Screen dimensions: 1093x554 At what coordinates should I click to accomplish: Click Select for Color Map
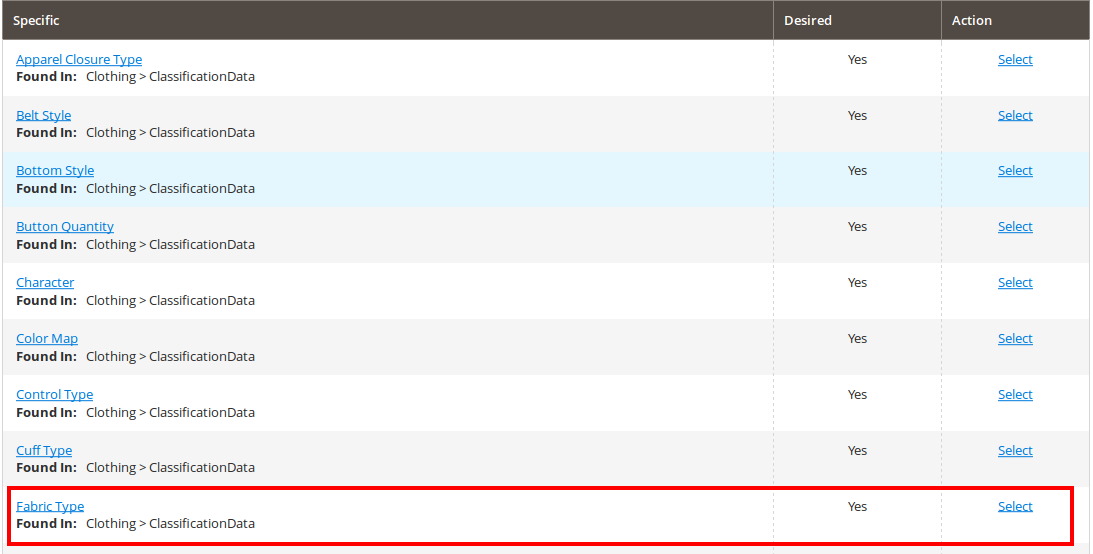[1014, 339]
